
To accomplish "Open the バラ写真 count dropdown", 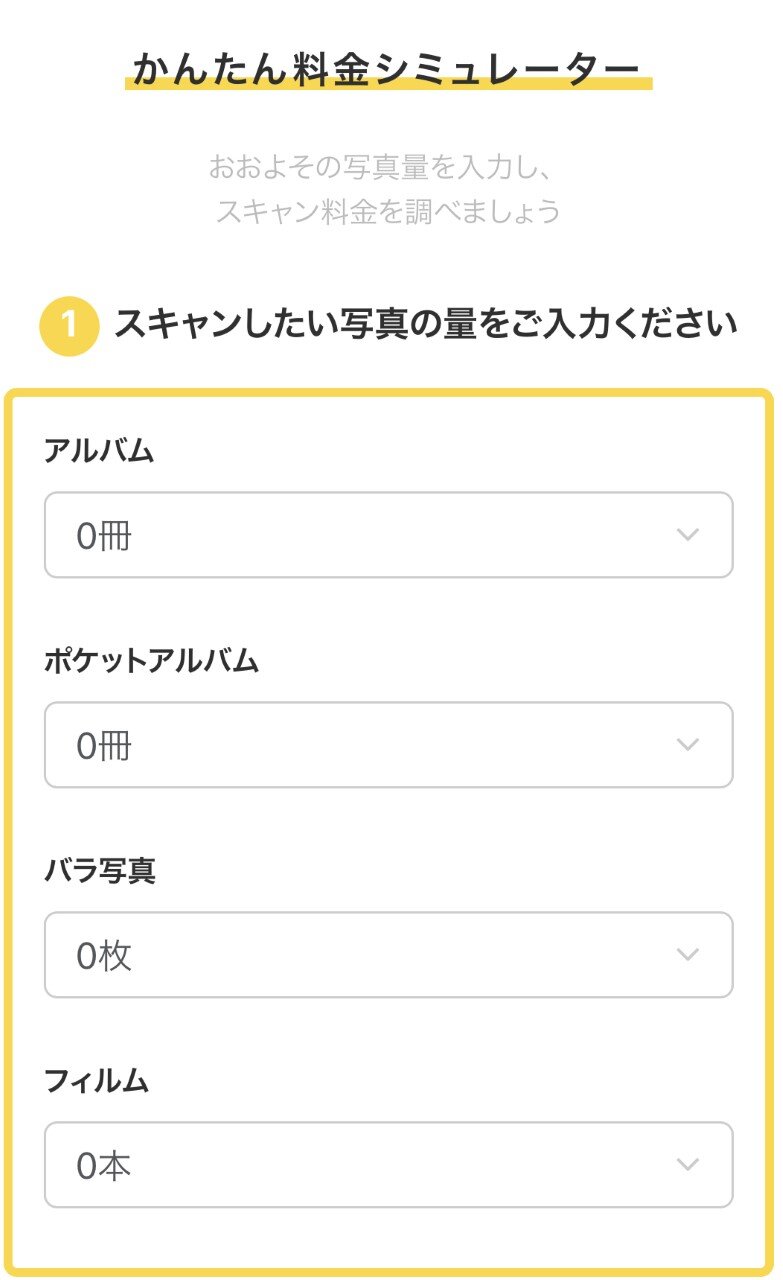I will [x=388, y=955].
